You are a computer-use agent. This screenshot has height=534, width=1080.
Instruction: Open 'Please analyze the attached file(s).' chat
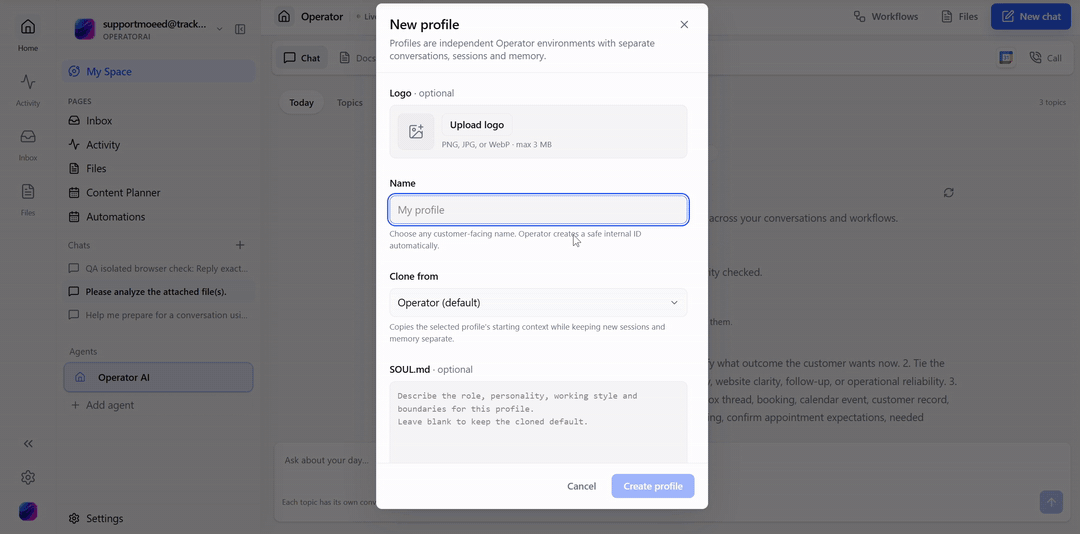158,291
